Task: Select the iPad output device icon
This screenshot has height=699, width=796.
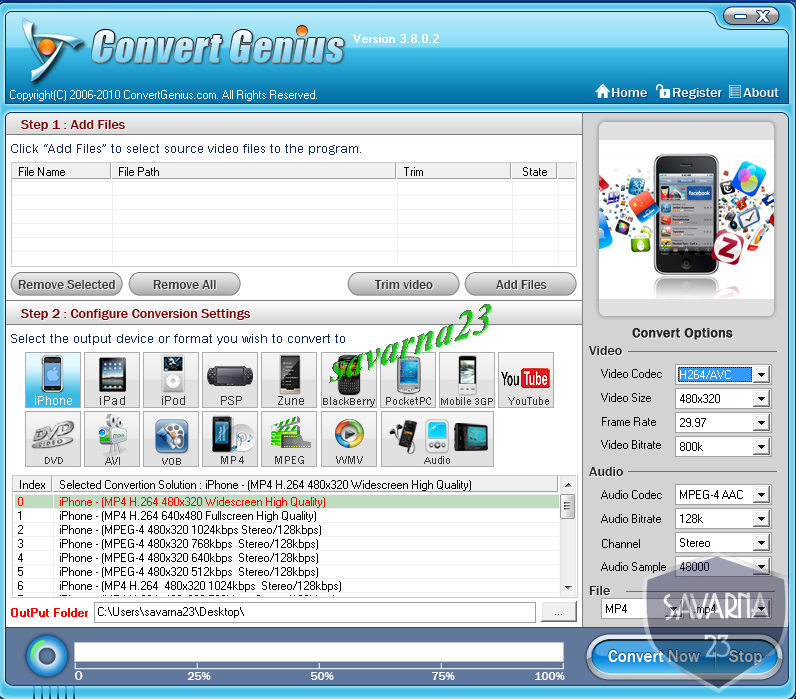Action: [x=112, y=380]
